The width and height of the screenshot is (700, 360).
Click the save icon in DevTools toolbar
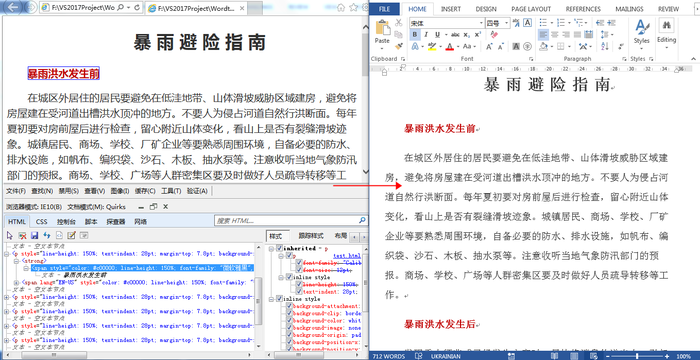(34, 235)
